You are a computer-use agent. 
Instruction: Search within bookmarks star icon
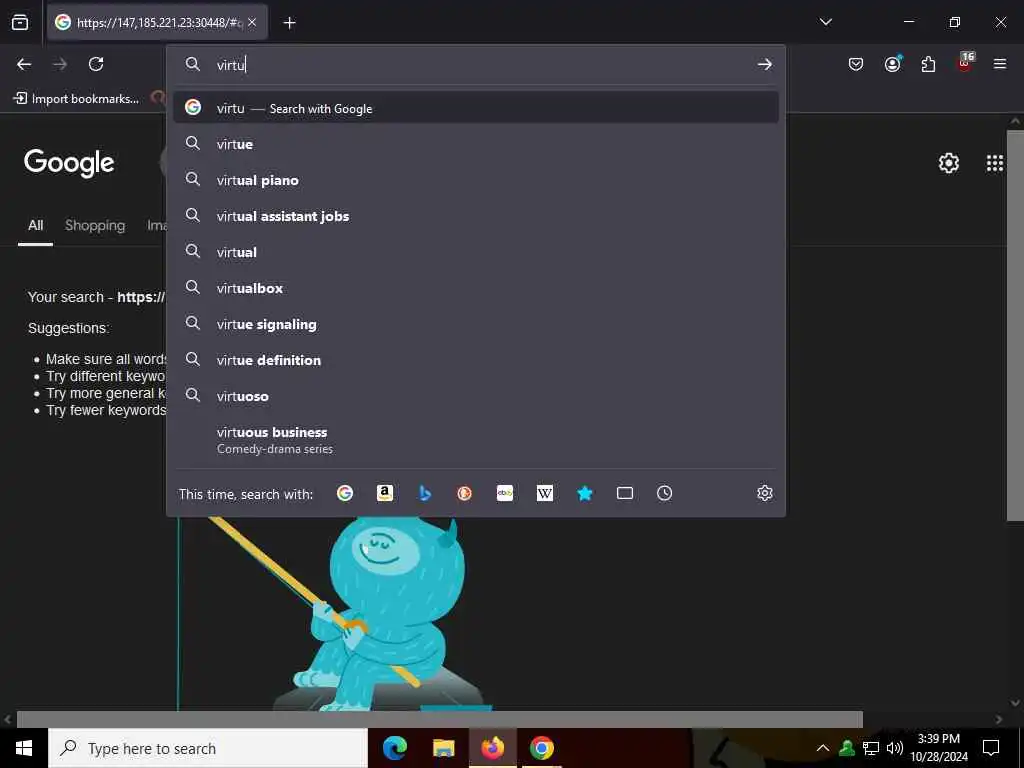[584, 493]
